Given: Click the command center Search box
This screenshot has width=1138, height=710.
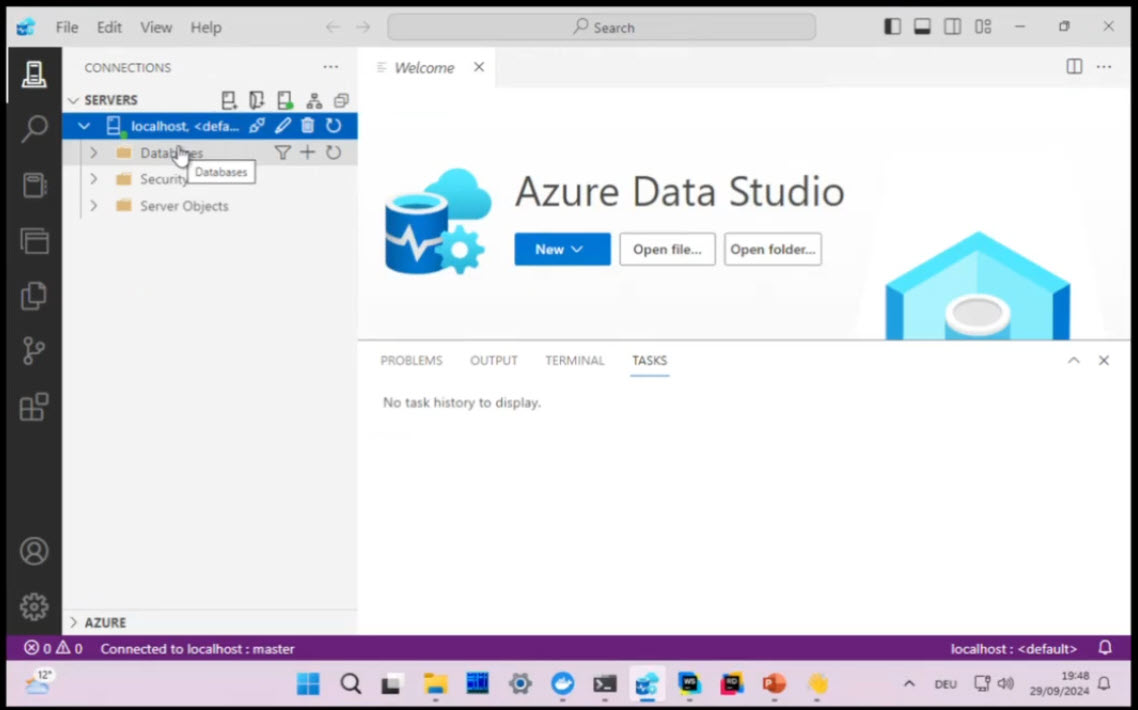Looking at the screenshot, I should (x=602, y=27).
